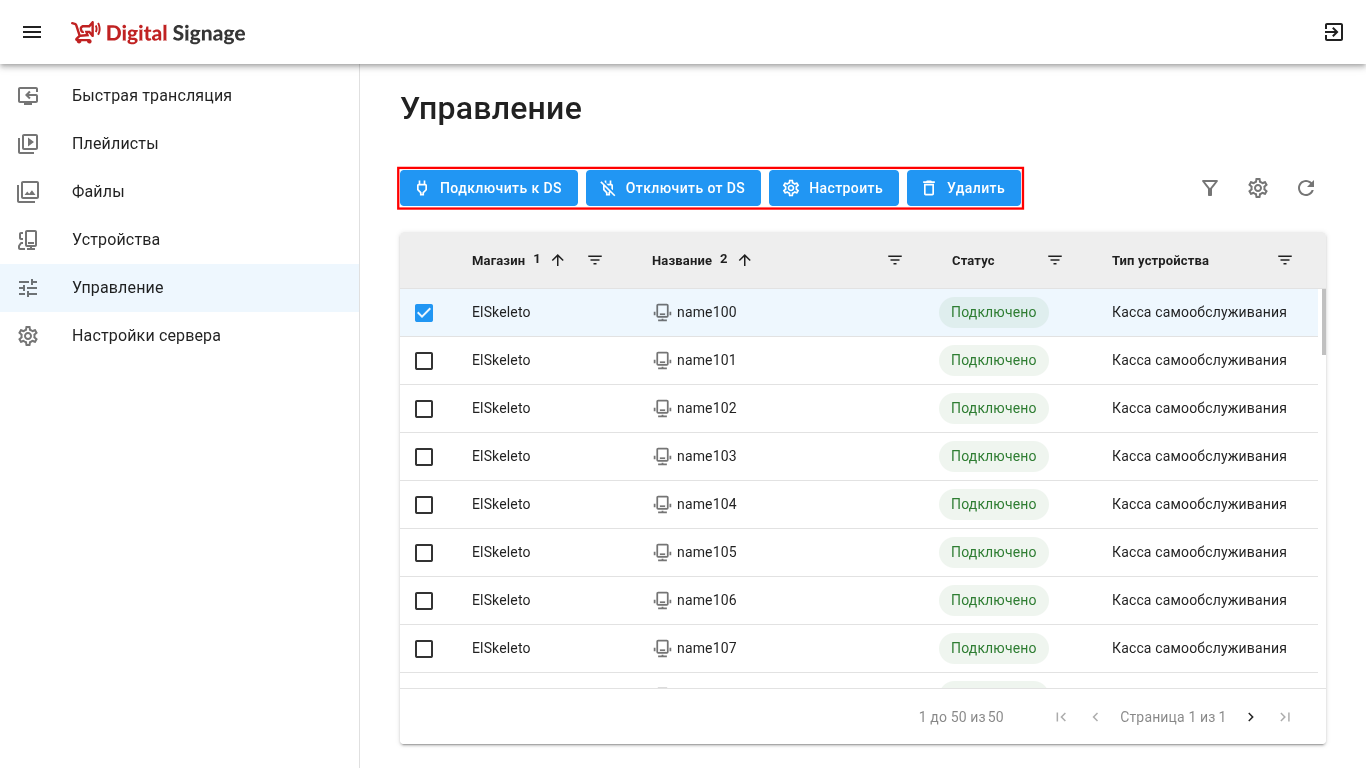Uncheck the name100 row checkbox
Screen dimensions: 1366x768
424,313
